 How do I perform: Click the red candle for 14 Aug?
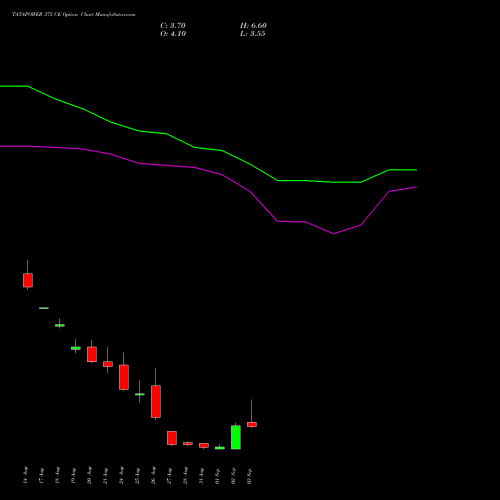pyautogui.click(x=28, y=280)
